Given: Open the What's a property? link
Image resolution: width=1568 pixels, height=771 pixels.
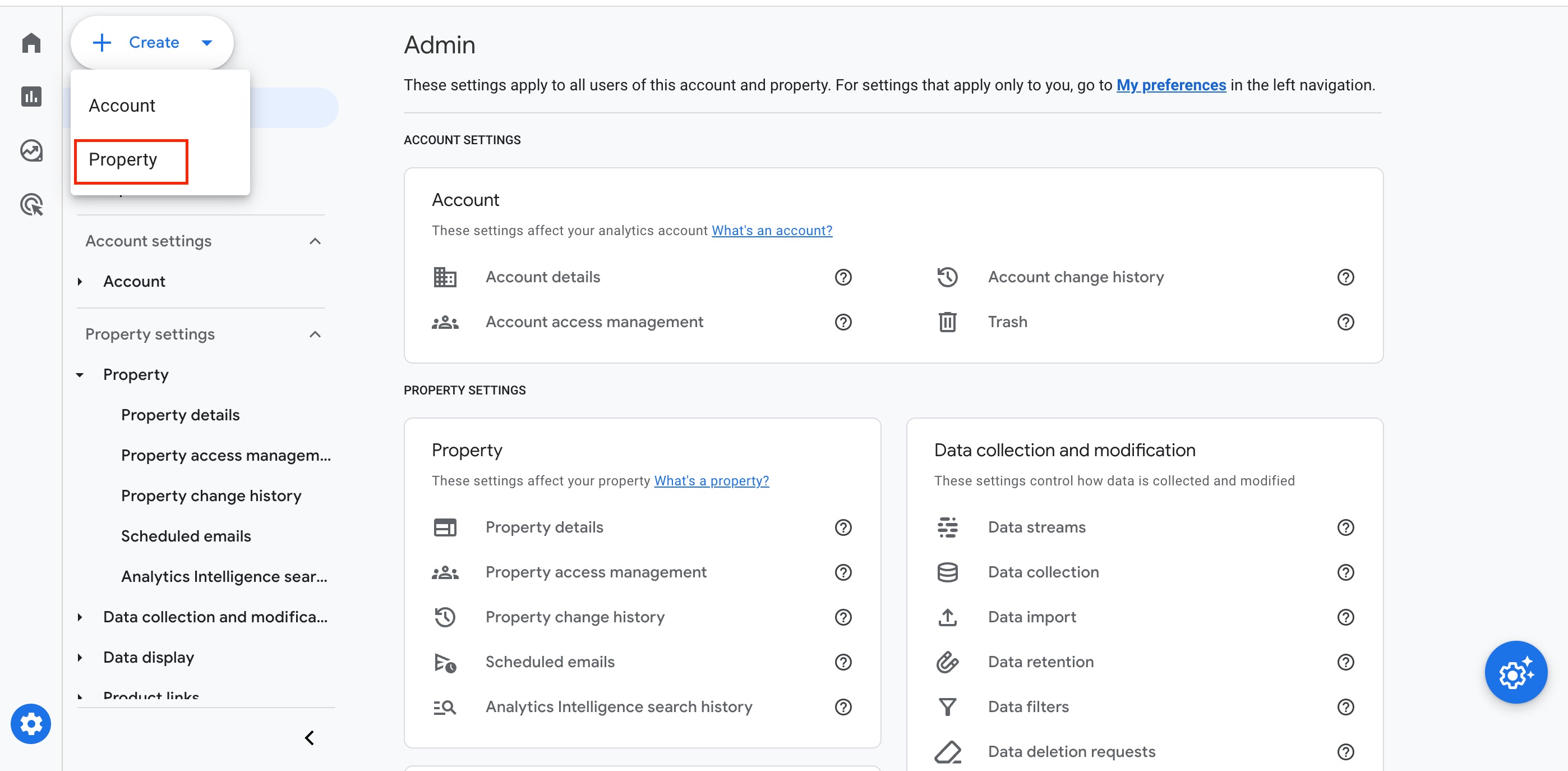Looking at the screenshot, I should tap(711, 480).
